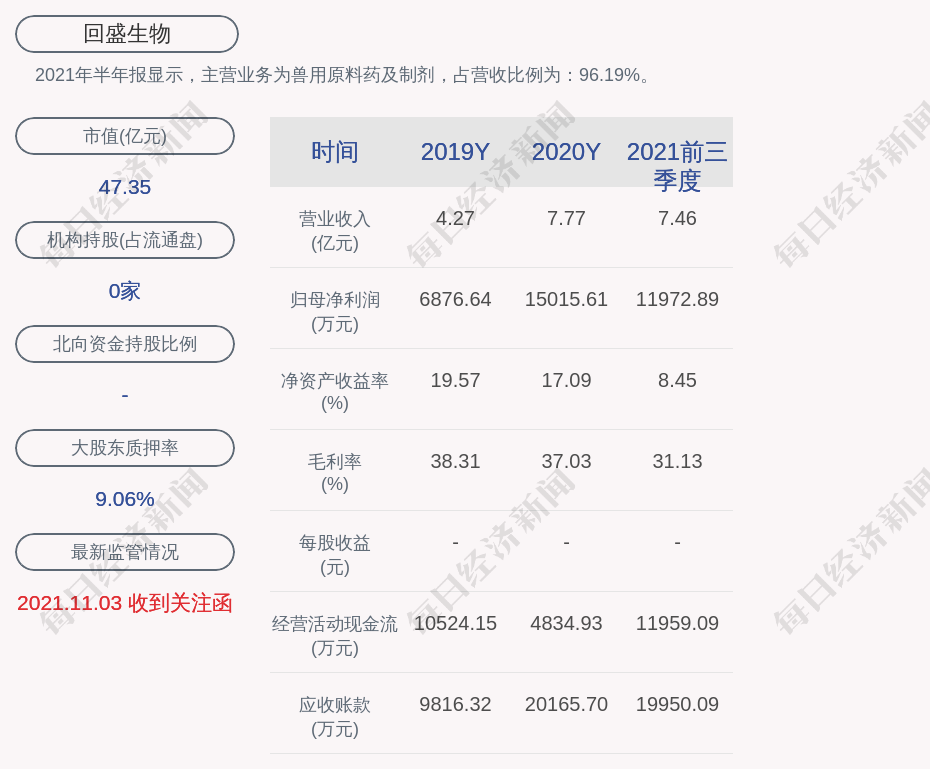Click the 机构持股(占流通盘) label

[x=125, y=240]
